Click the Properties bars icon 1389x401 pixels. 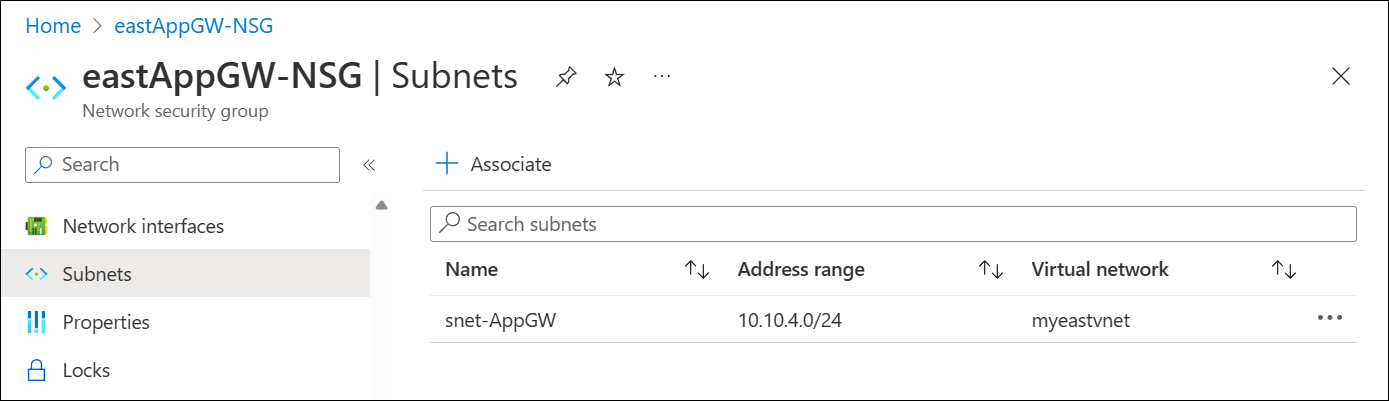tap(37, 322)
